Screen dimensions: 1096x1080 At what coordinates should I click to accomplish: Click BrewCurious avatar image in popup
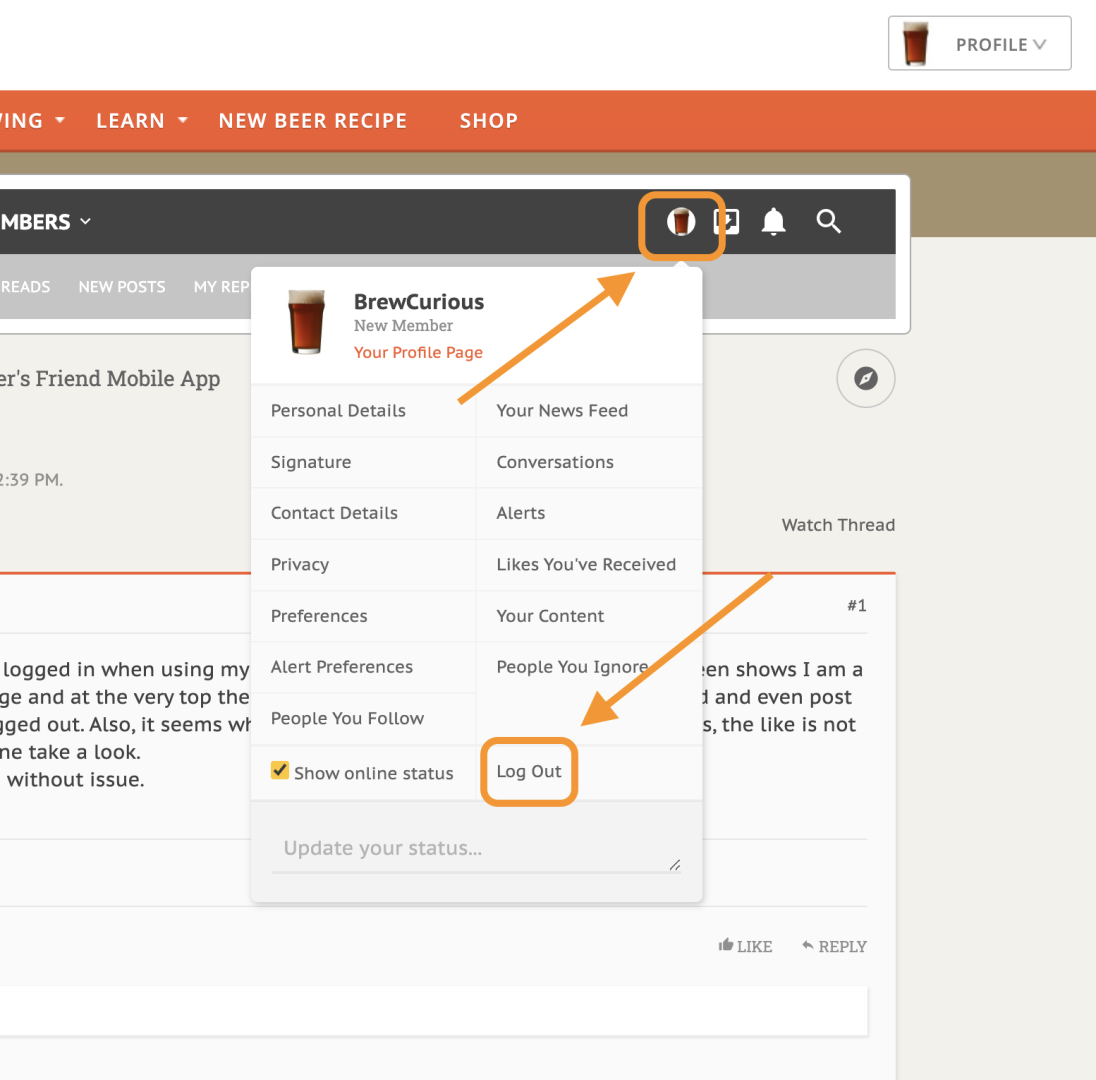[306, 322]
